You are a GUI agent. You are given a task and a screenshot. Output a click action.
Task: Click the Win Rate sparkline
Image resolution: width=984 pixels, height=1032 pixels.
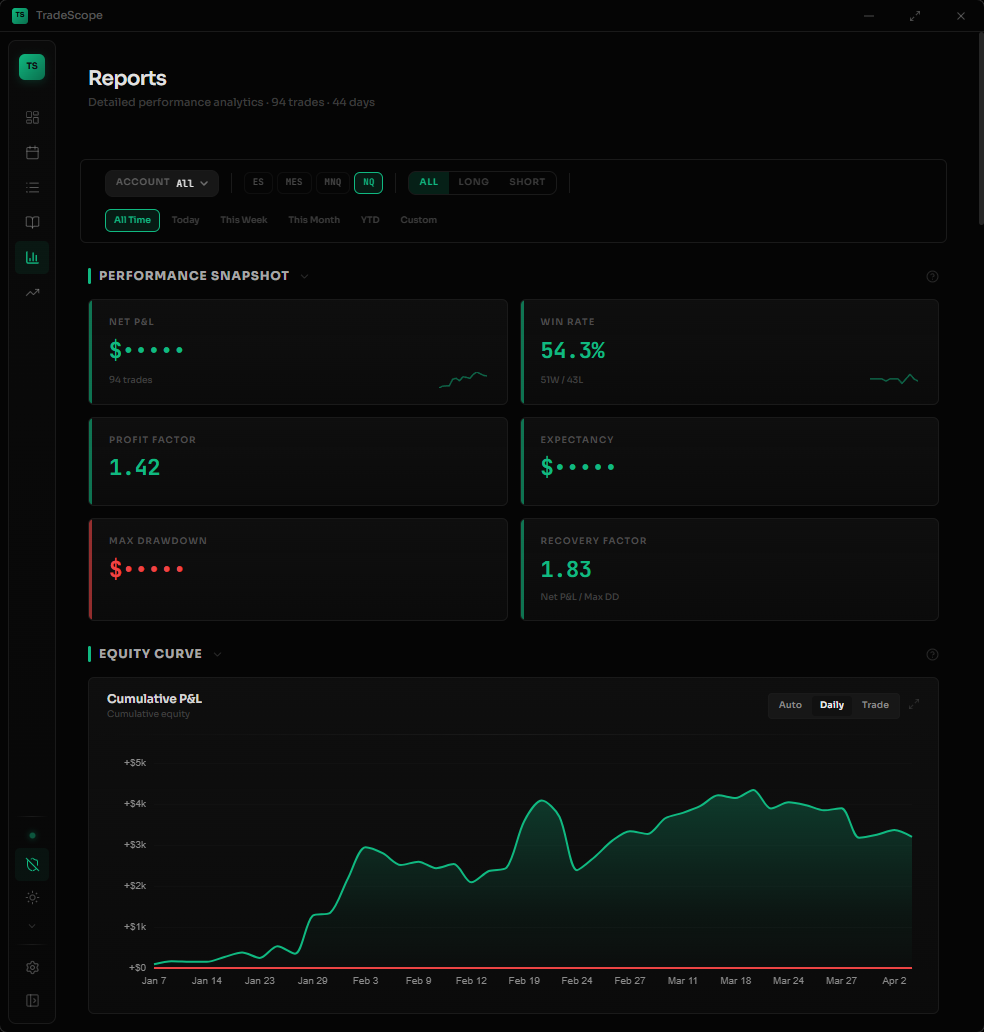pyautogui.click(x=894, y=379)
